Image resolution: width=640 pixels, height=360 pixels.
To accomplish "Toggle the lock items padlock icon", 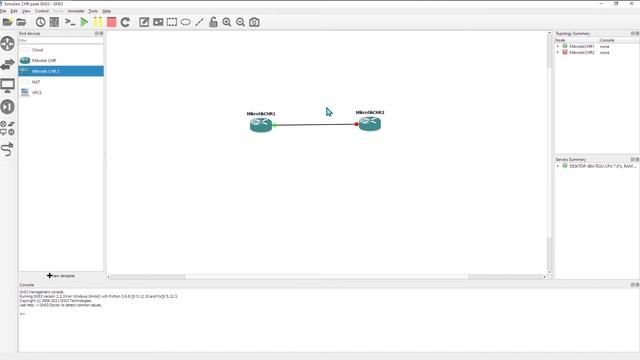I will click(213, 22).
